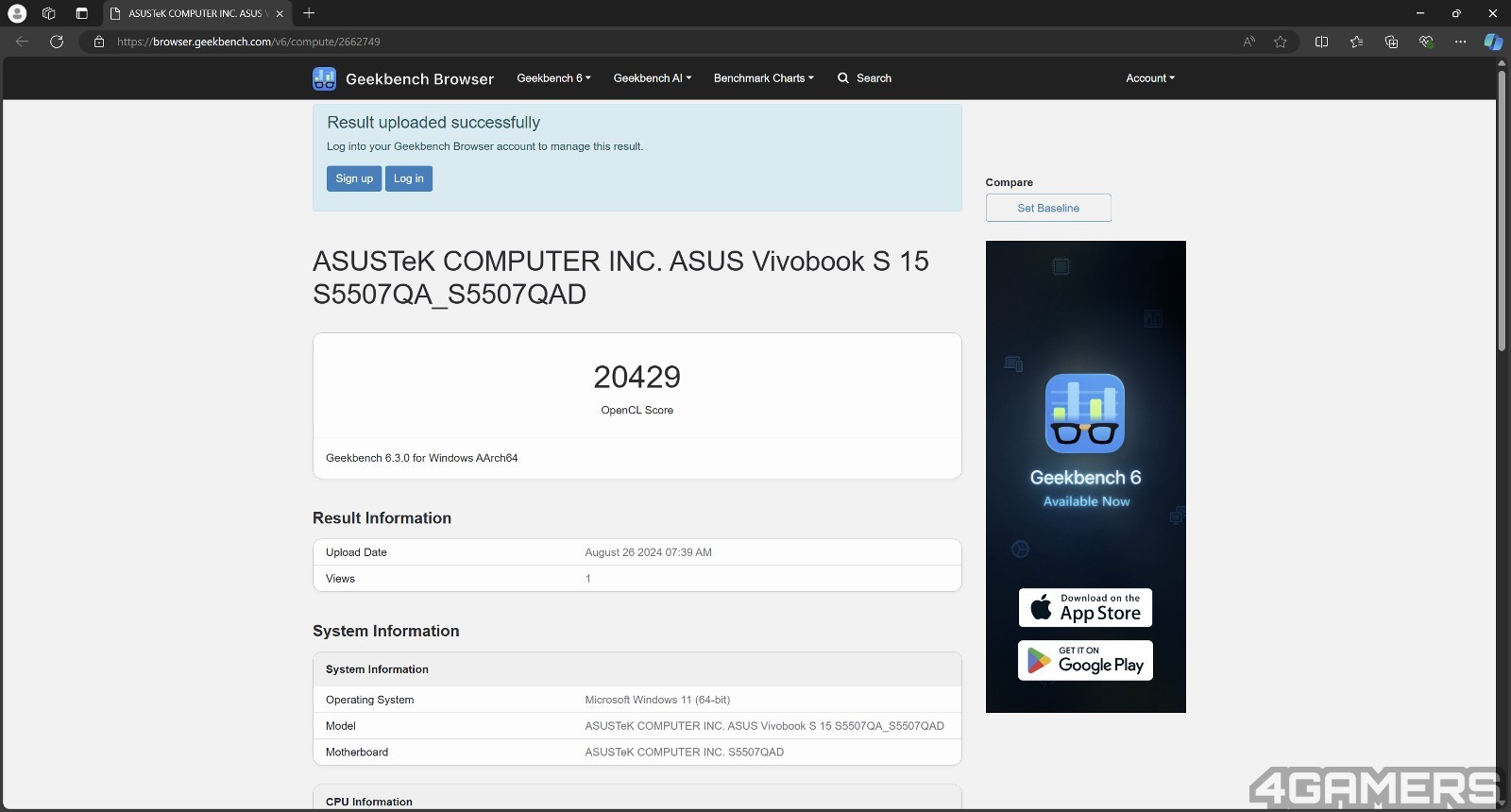Image resolution: width=1511 pixels, height=812 pixels.
Task: Add this page to favorites star
Action: 1280,42
